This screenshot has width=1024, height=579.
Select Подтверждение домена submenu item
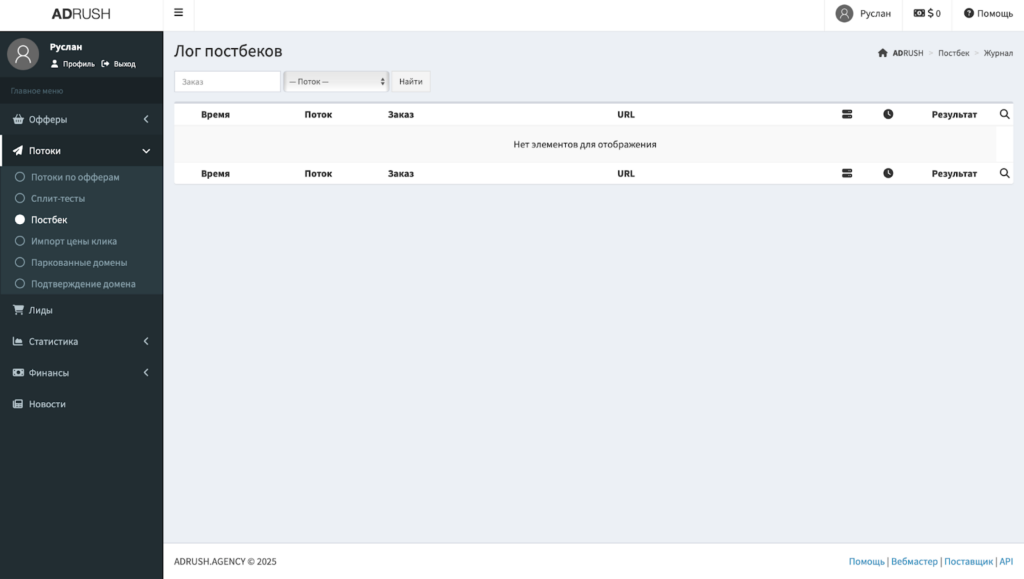coord(83,284)
